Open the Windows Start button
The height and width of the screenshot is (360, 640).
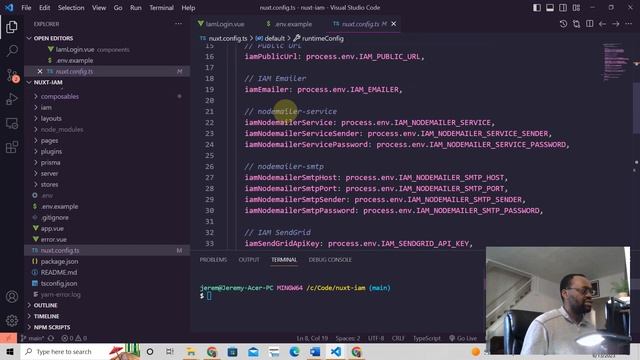click(10, 351)
